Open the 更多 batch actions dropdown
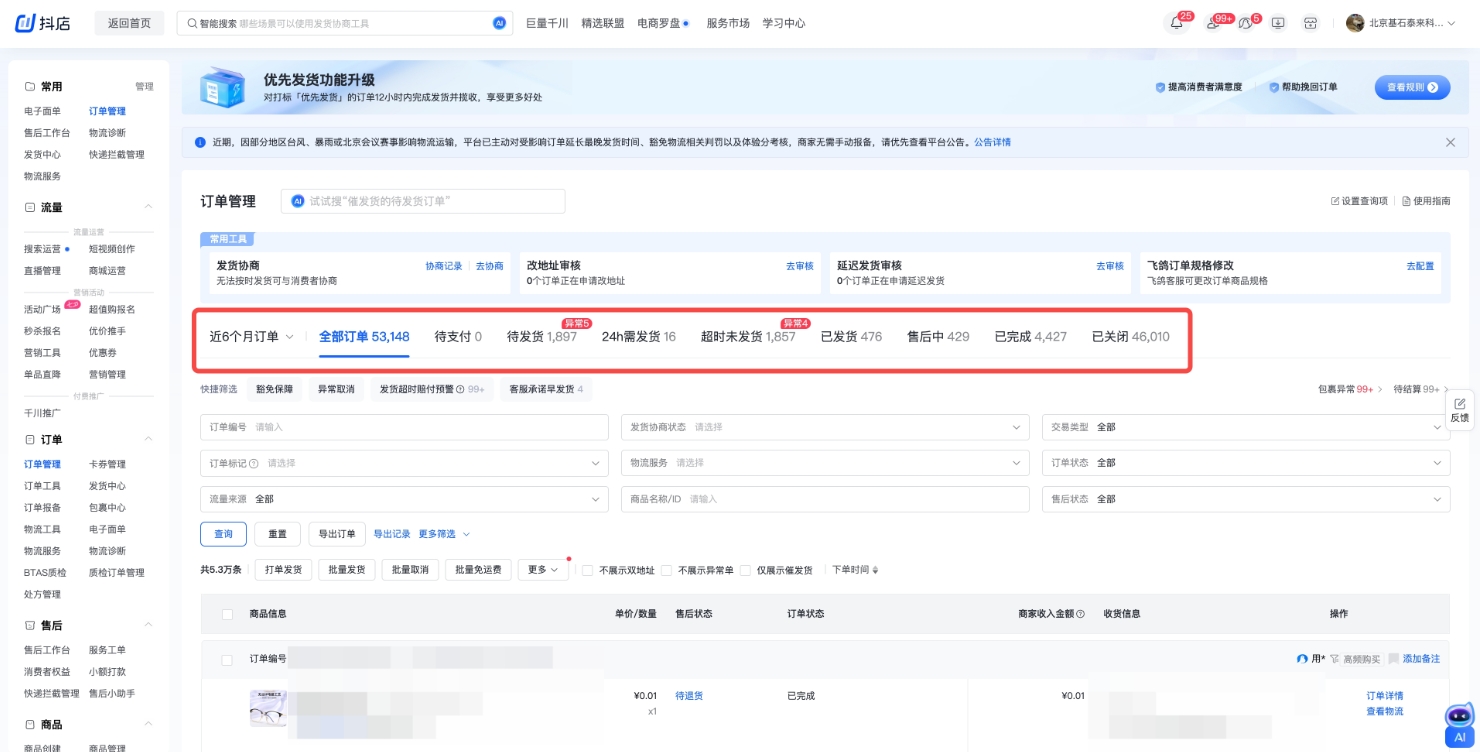 coord(542,570)
